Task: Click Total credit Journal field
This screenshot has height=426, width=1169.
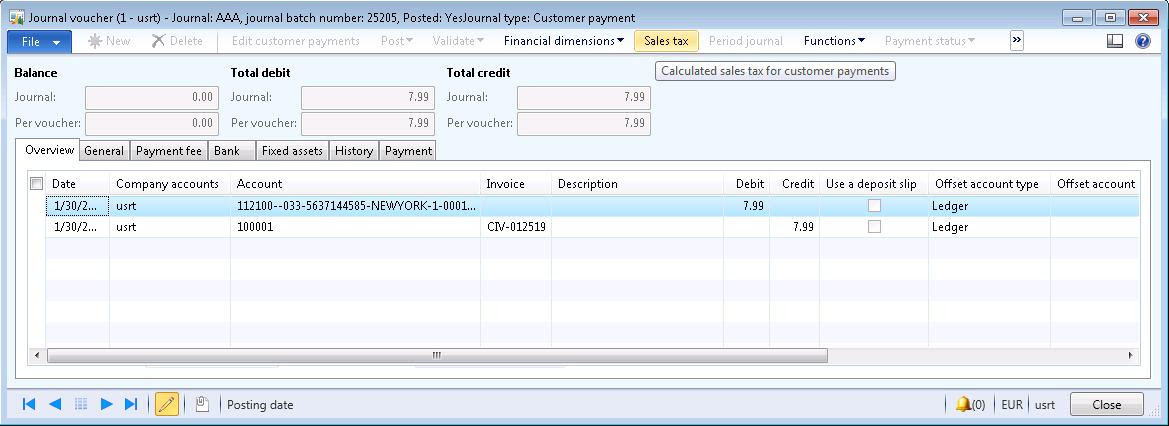Action: tap(584, 97)
